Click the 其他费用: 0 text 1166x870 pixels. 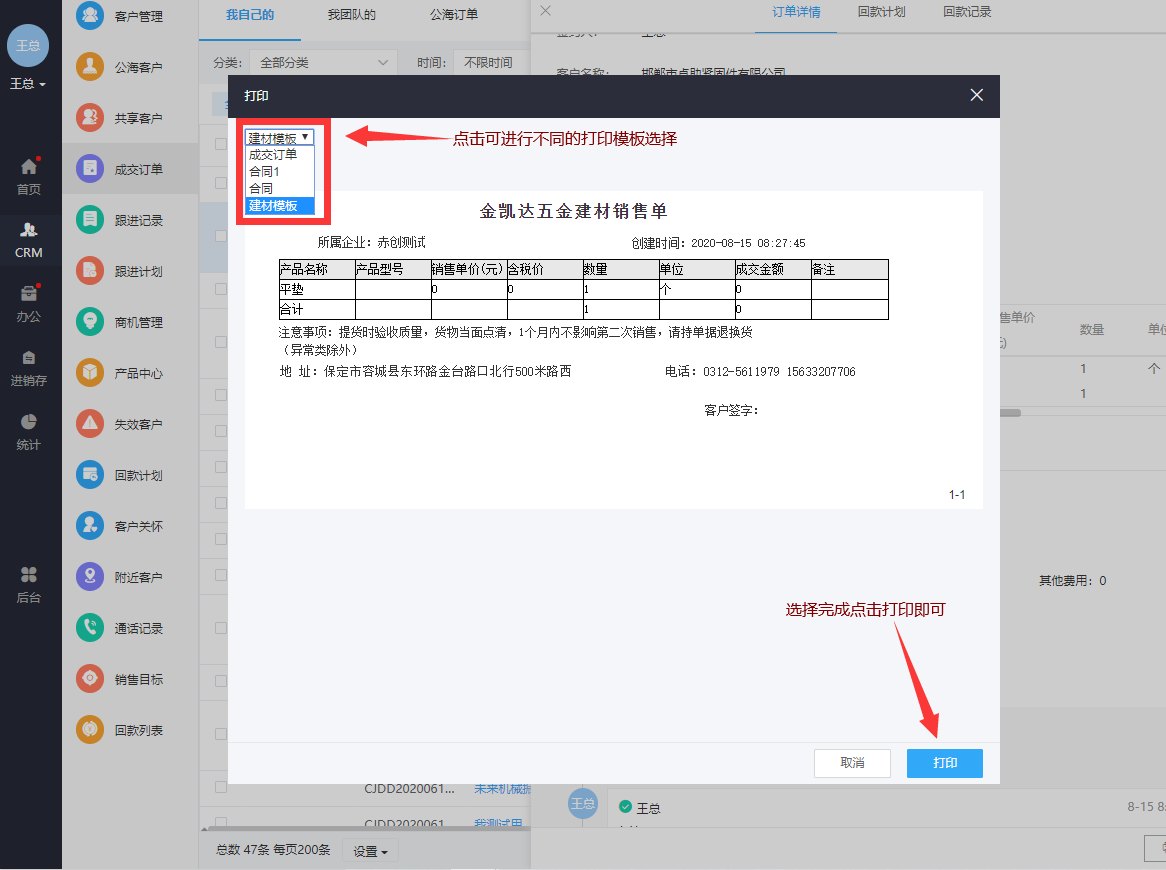pos(1072,581)
